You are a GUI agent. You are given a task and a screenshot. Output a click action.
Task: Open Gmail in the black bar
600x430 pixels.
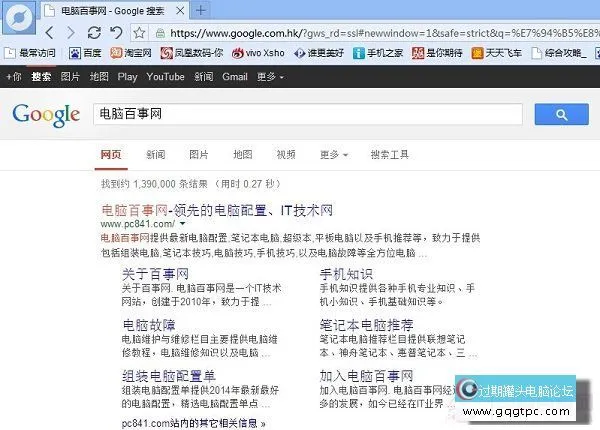235,77
